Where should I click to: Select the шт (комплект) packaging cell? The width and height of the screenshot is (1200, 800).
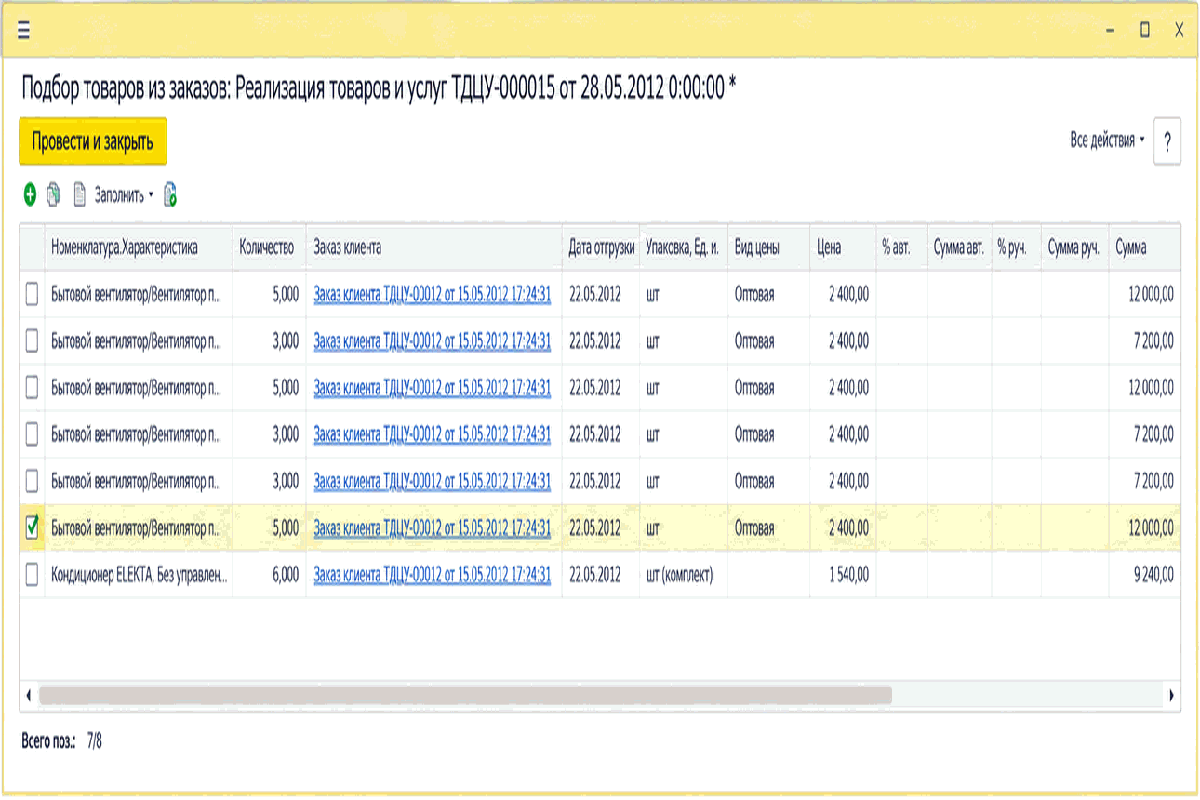(684, 575)
